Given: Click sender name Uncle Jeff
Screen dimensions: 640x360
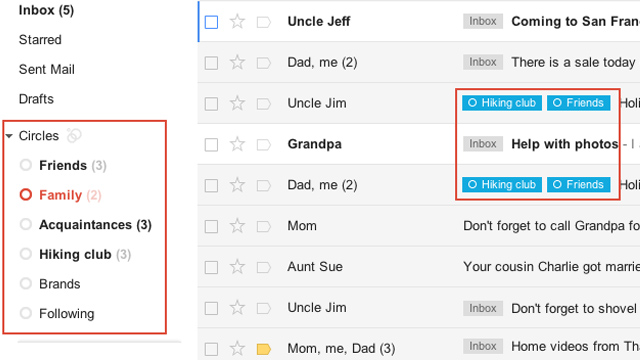Looking at the screenshot, I should pos(319,21).
